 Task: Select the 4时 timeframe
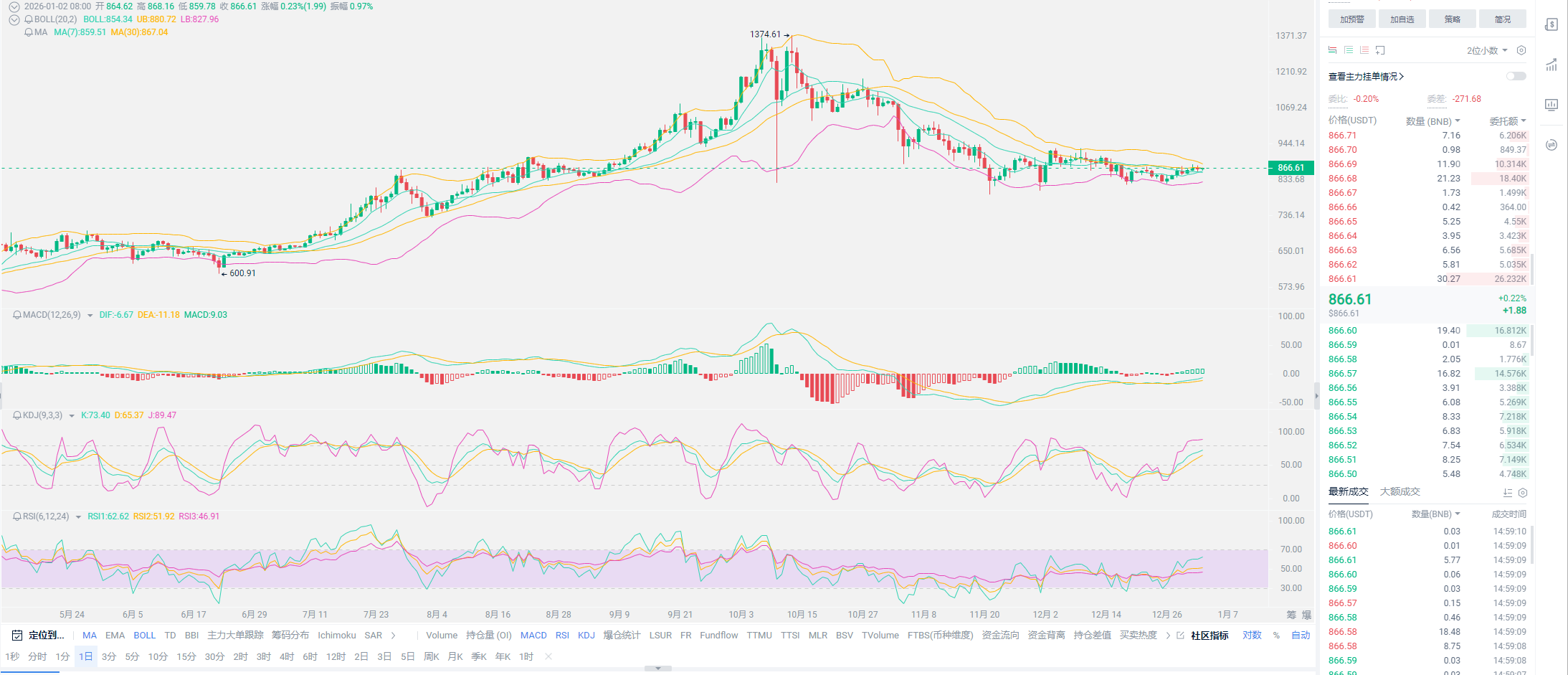(287, 656)
